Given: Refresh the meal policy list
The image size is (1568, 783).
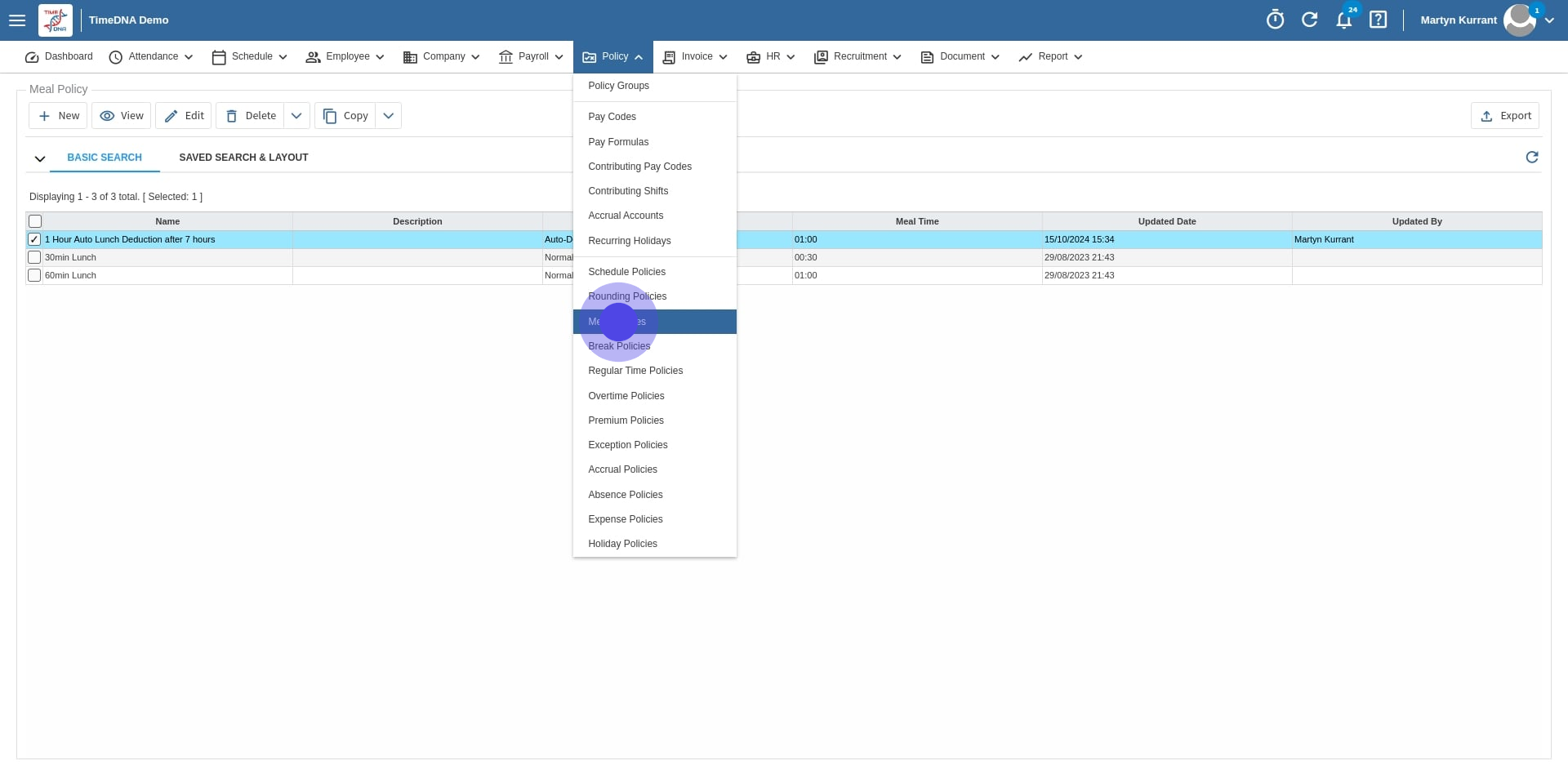Looking at the screenshot, I should [x=1532, y=157].
